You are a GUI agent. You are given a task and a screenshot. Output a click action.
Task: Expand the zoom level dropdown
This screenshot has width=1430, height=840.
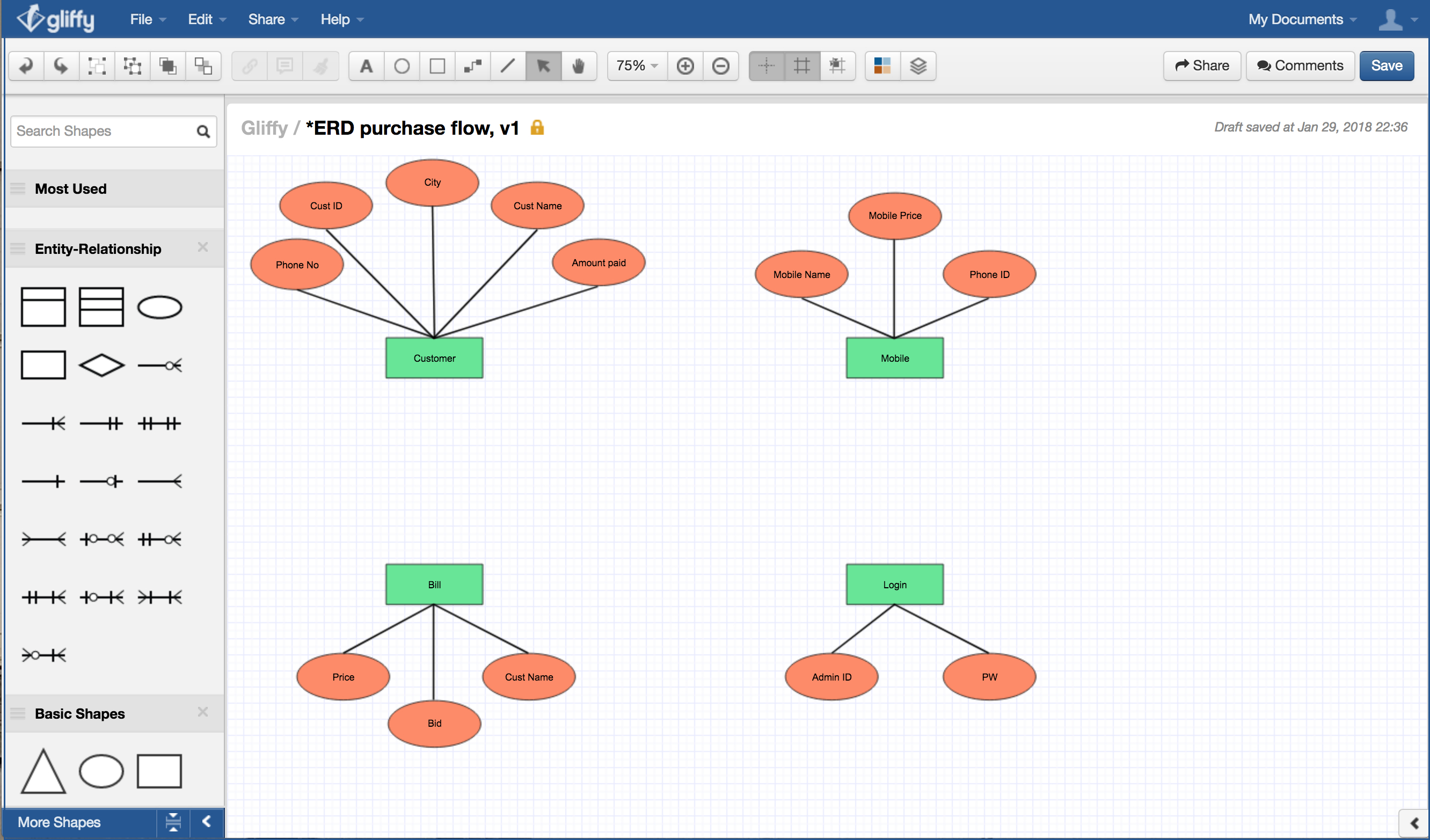[636, 65]
